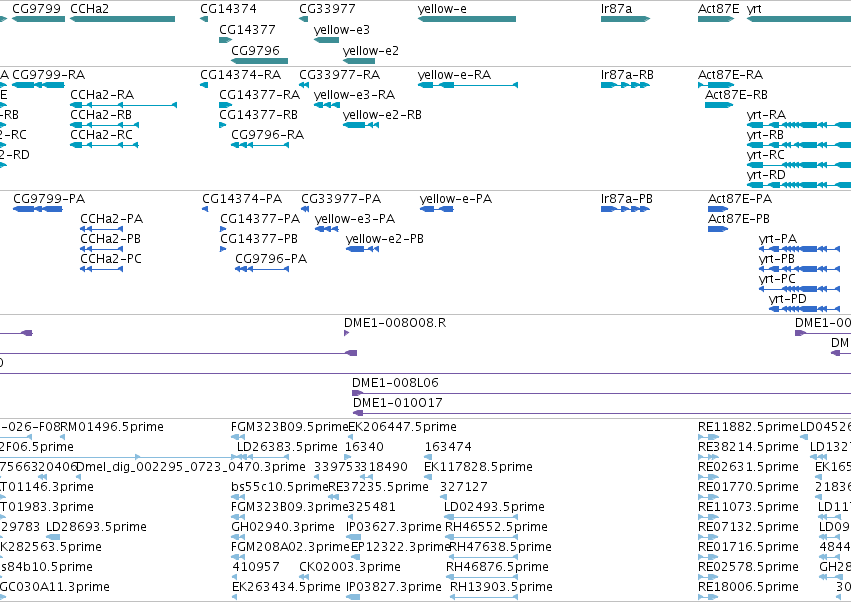
Task: Click protein CG33977-PA
Action: click(x=305, y=209)
